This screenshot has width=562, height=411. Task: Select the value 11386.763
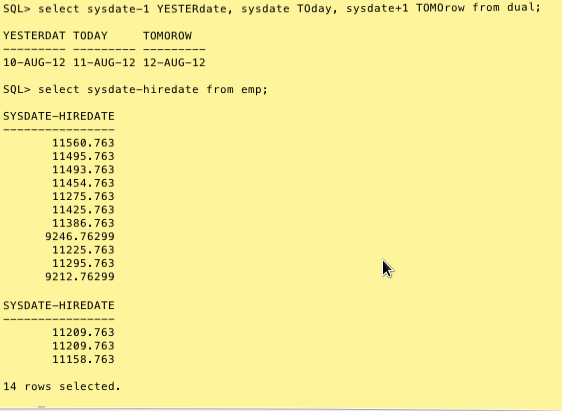(84, 223)
